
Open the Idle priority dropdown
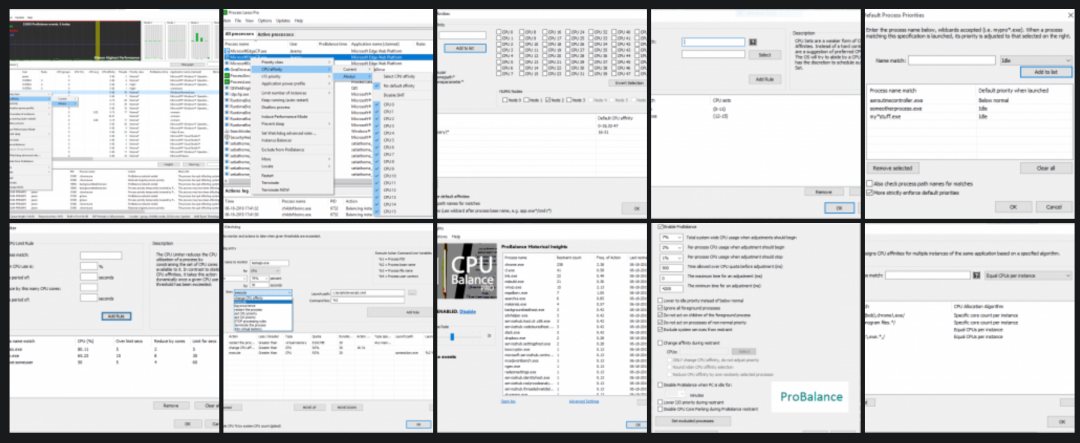1035,61
